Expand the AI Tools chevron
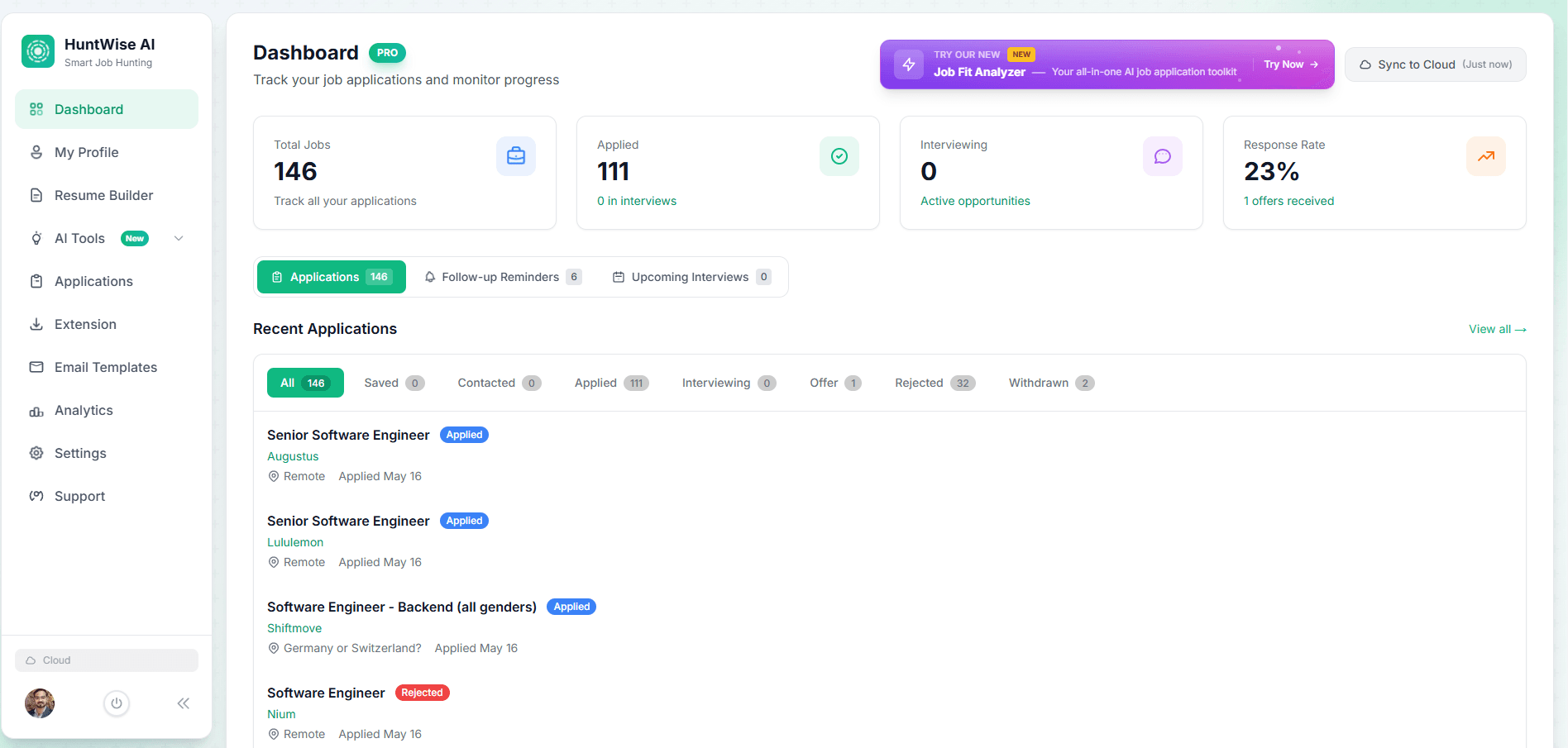The image size is (1568, 748). [179, 238]
